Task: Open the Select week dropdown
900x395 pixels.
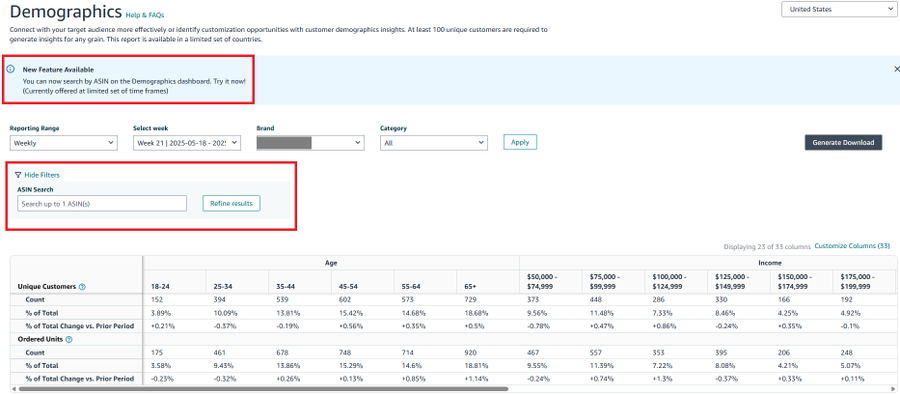Action: [x=187, y=143]
